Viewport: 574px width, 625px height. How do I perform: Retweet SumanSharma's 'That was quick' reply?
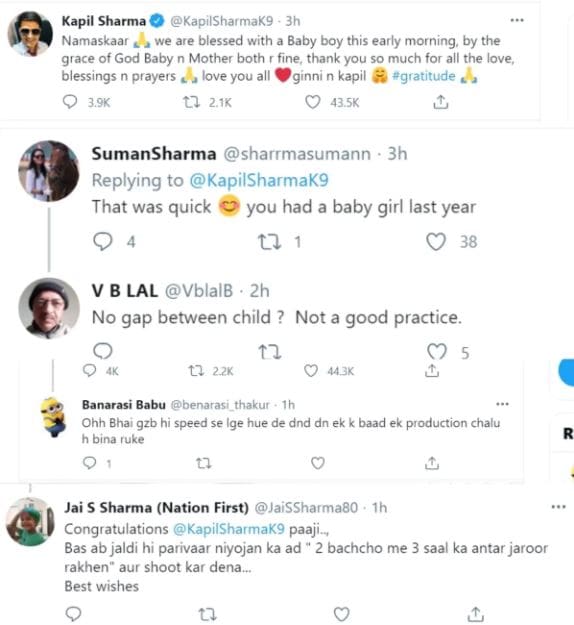coord(270,242)
